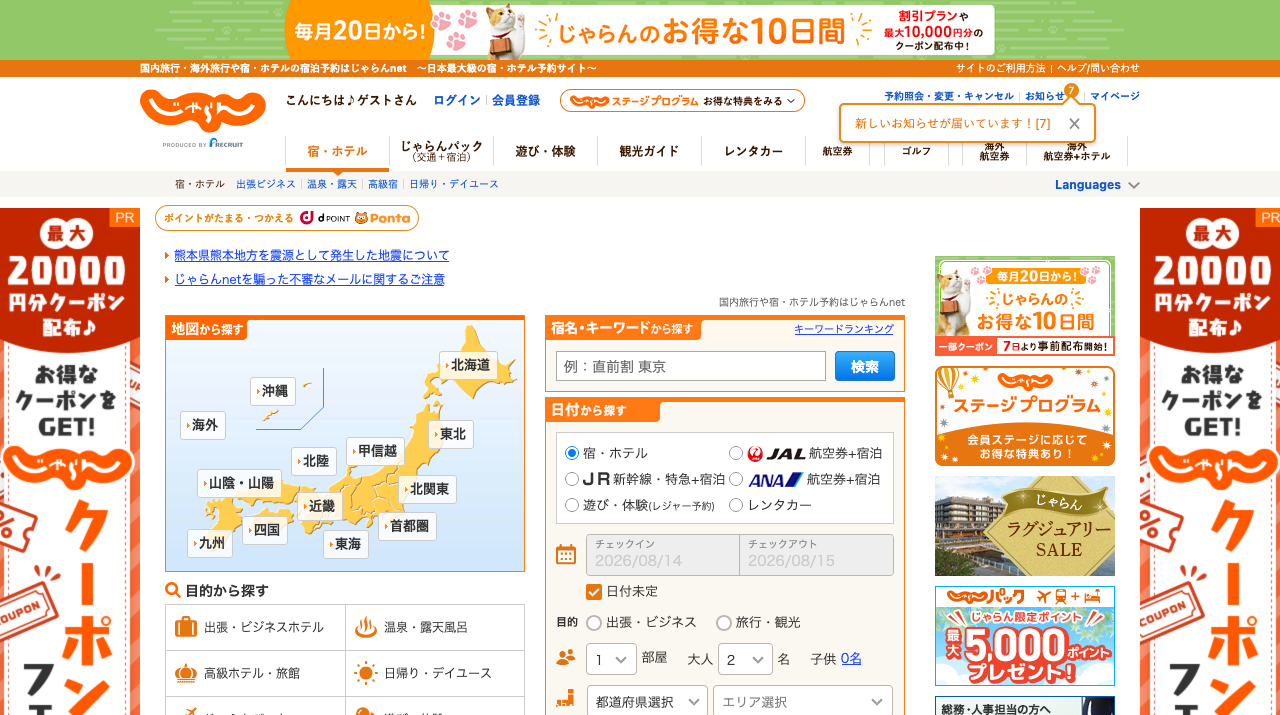Viewport: 1280px width, 715px height.
Task: Open the 遊び・体験 tab
Action: (x=545, y=151)
